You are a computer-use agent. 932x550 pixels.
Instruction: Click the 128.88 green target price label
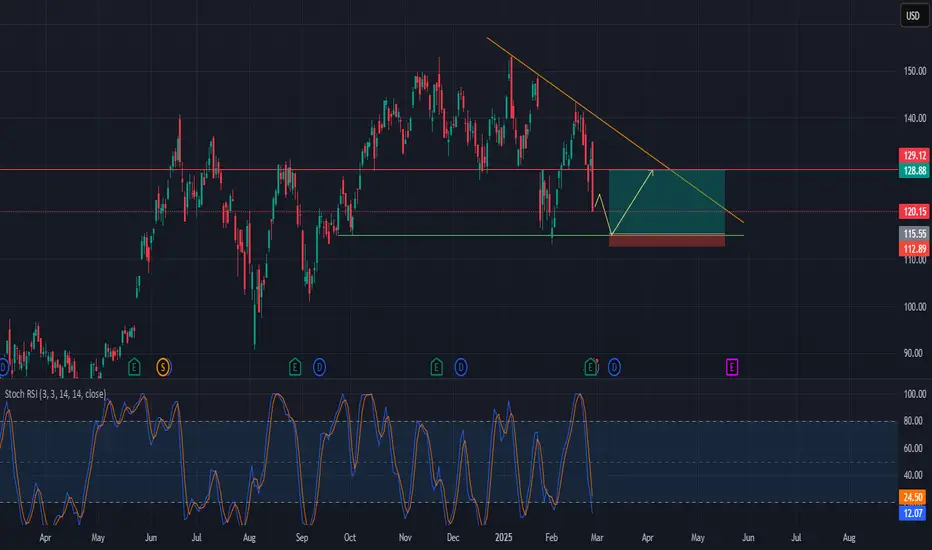[914, 171]
